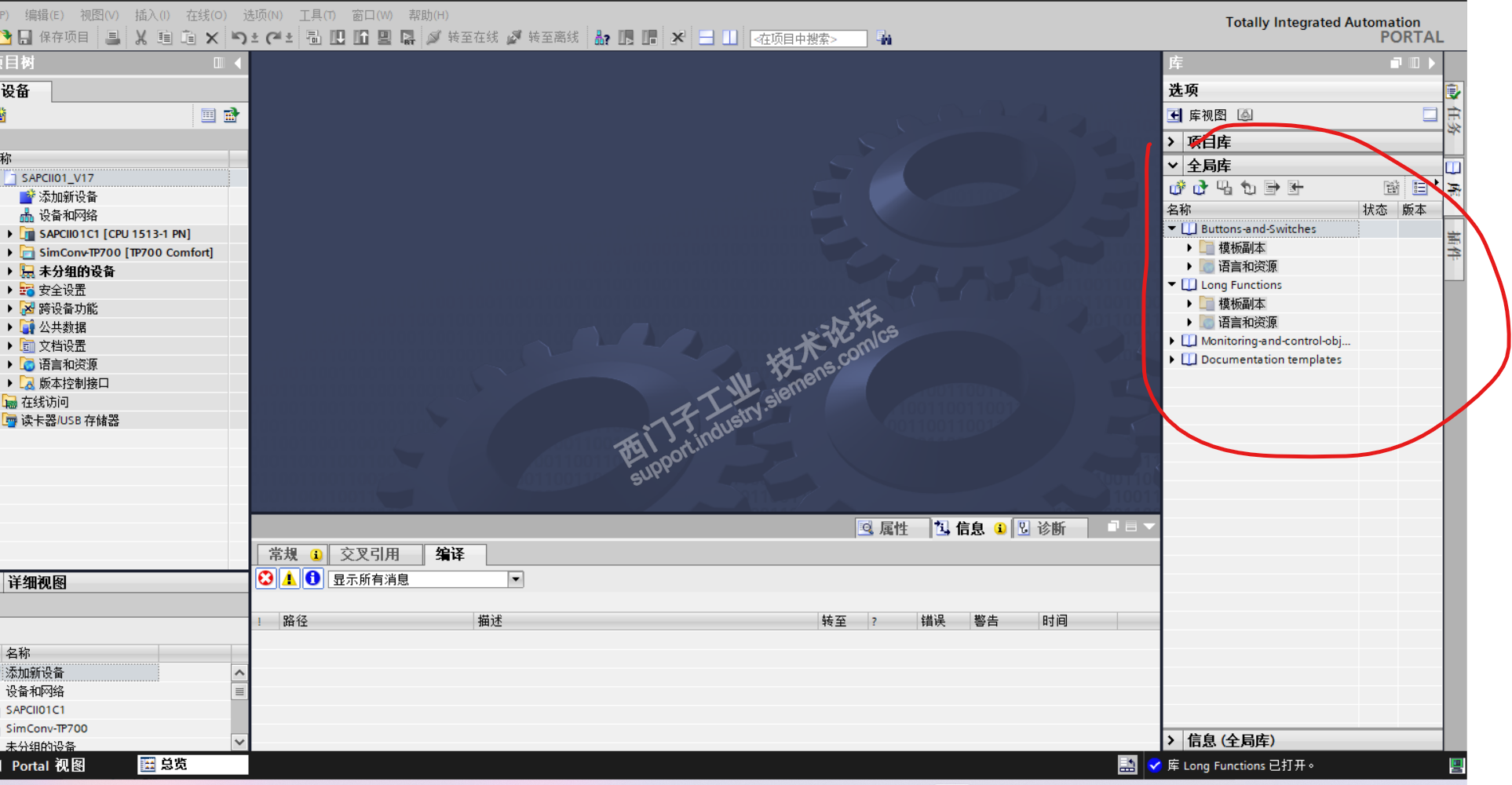Click the Start simulation icon
The image size is (1512, 785).
pos(385,38)
